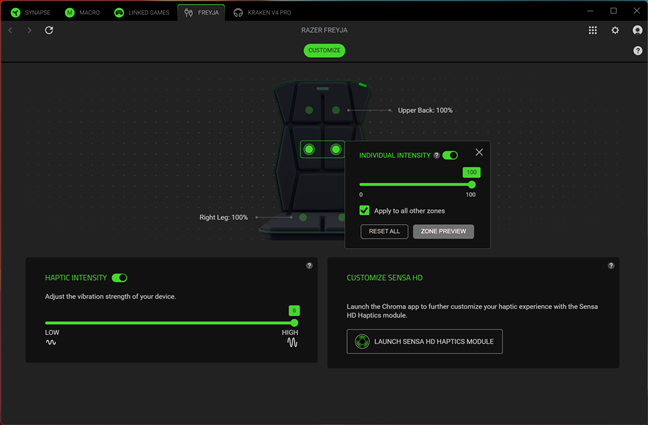Image resolution: width=648 pixels, height=425 pixels.
Task: Switch to Kraken V4 Pro tab
Action: (262, 12)
